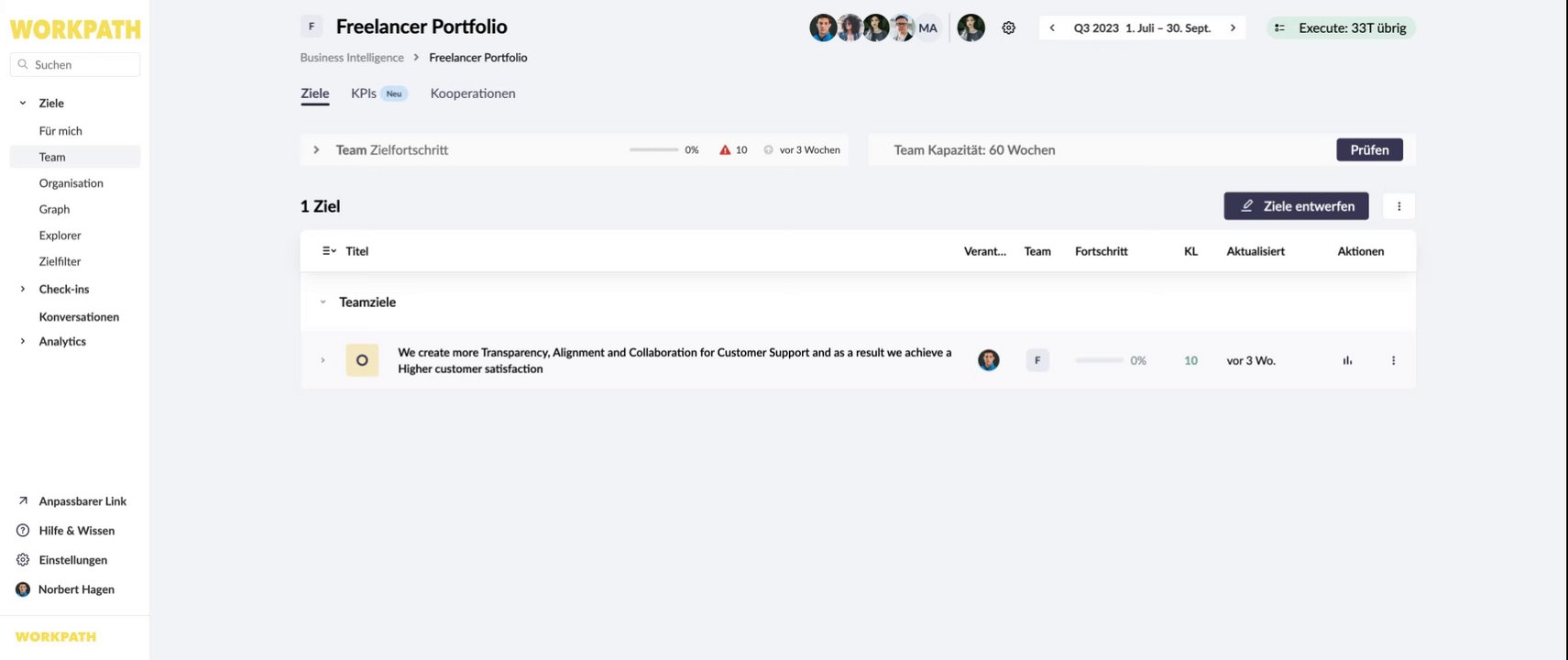Go to next quarter with right arrow

1233,28
